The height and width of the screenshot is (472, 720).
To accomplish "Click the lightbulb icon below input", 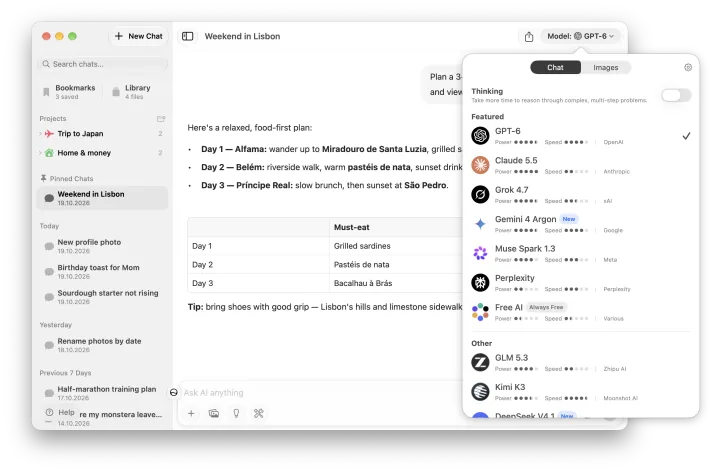I will (x=236, y=413).
